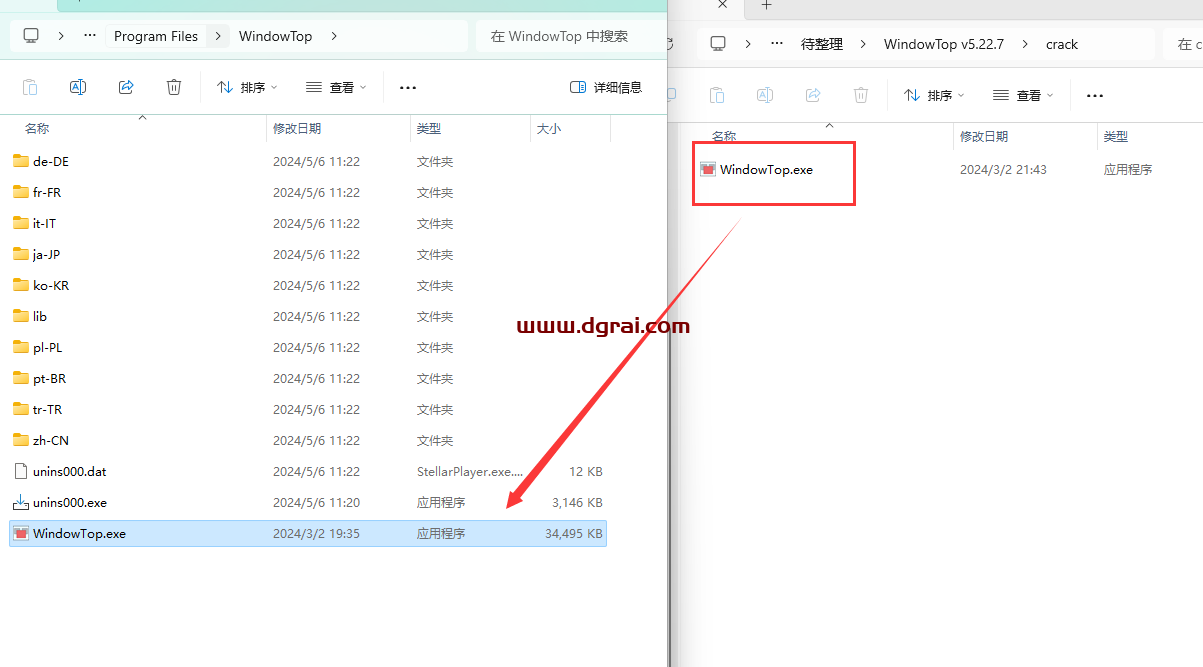Open the 查看 view dropdown in right window

[x=1023, y=95]
